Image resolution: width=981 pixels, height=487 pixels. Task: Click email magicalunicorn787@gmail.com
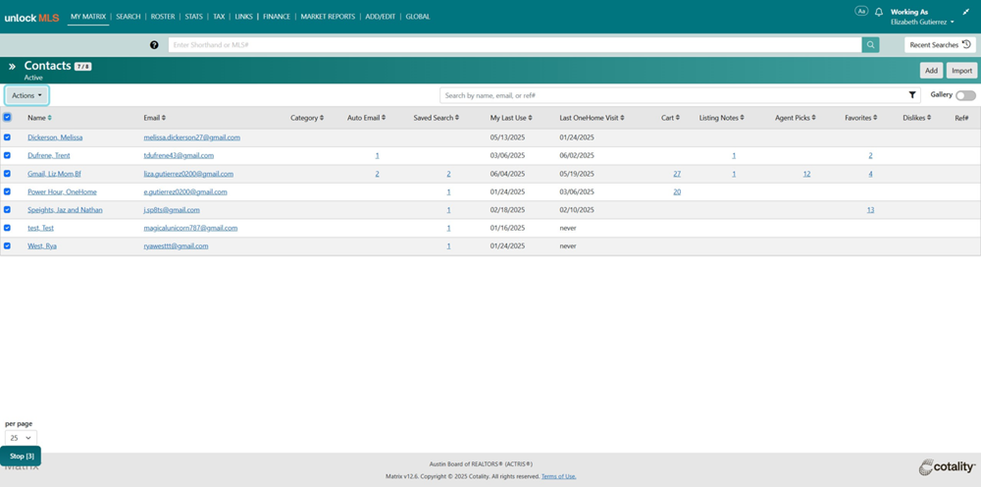191,228
